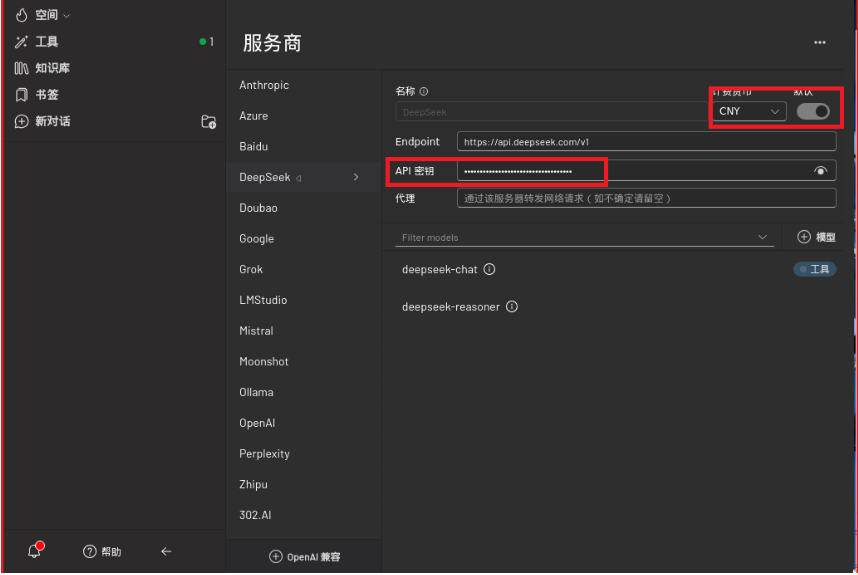858x575 pixels.
Task: Click the info icon next to deepseek-chat
Action: pyautogui.click(x=490, y=269)
